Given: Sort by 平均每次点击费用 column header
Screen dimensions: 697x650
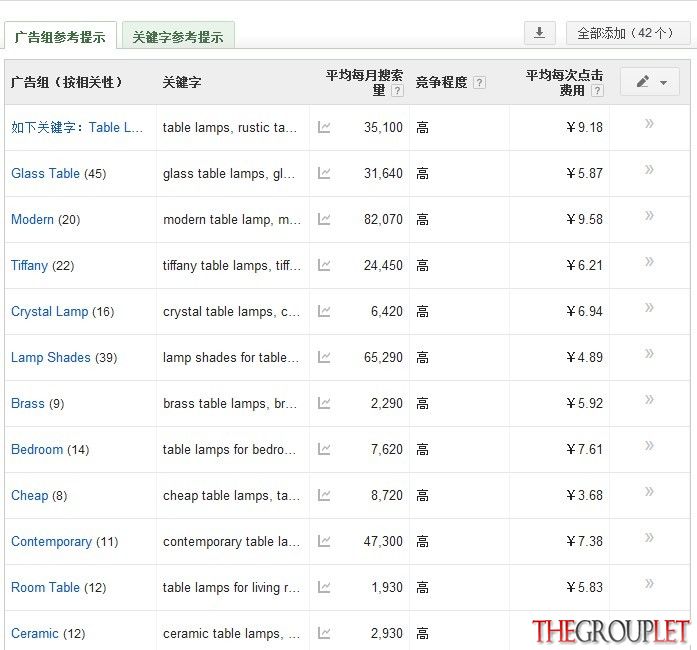Looking at the screenshot, I should click(564, 82).
